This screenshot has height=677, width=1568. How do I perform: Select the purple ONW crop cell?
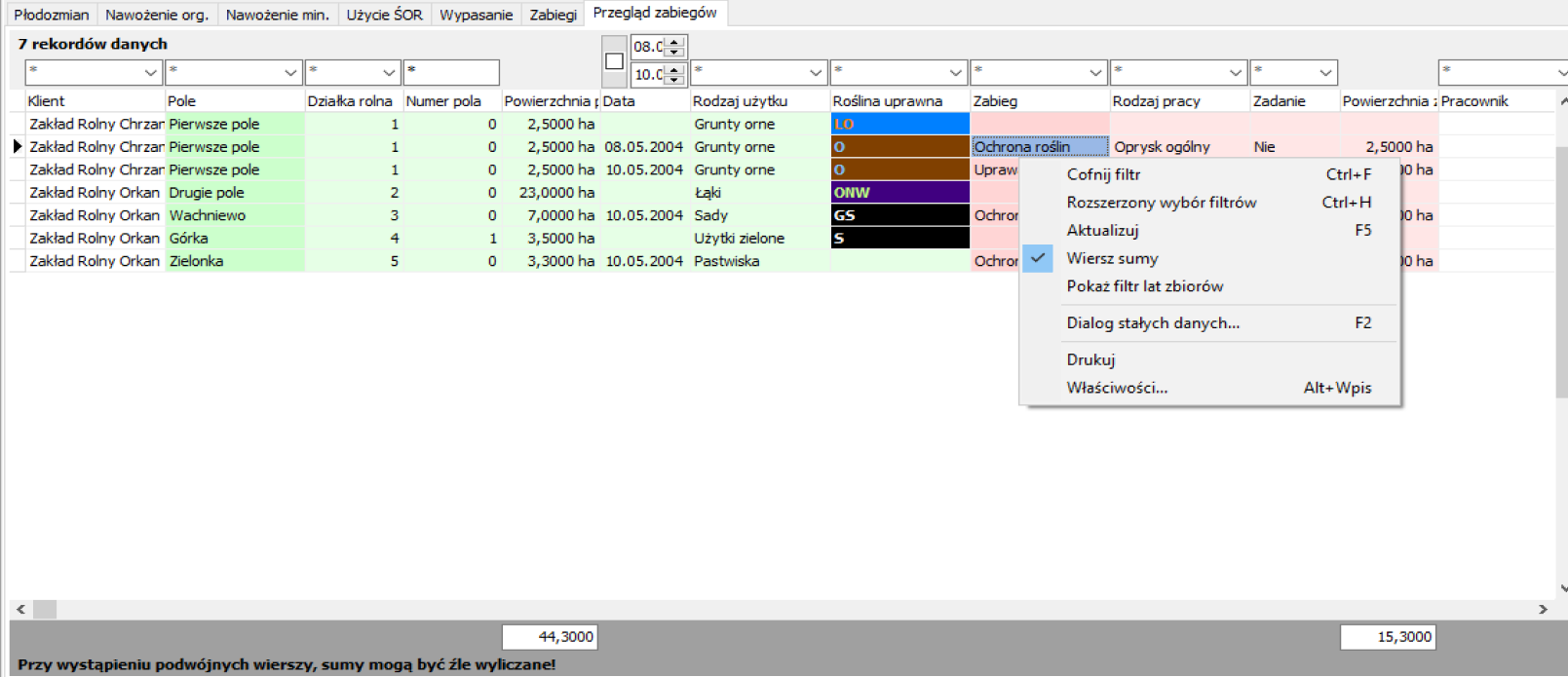(899, 193)
